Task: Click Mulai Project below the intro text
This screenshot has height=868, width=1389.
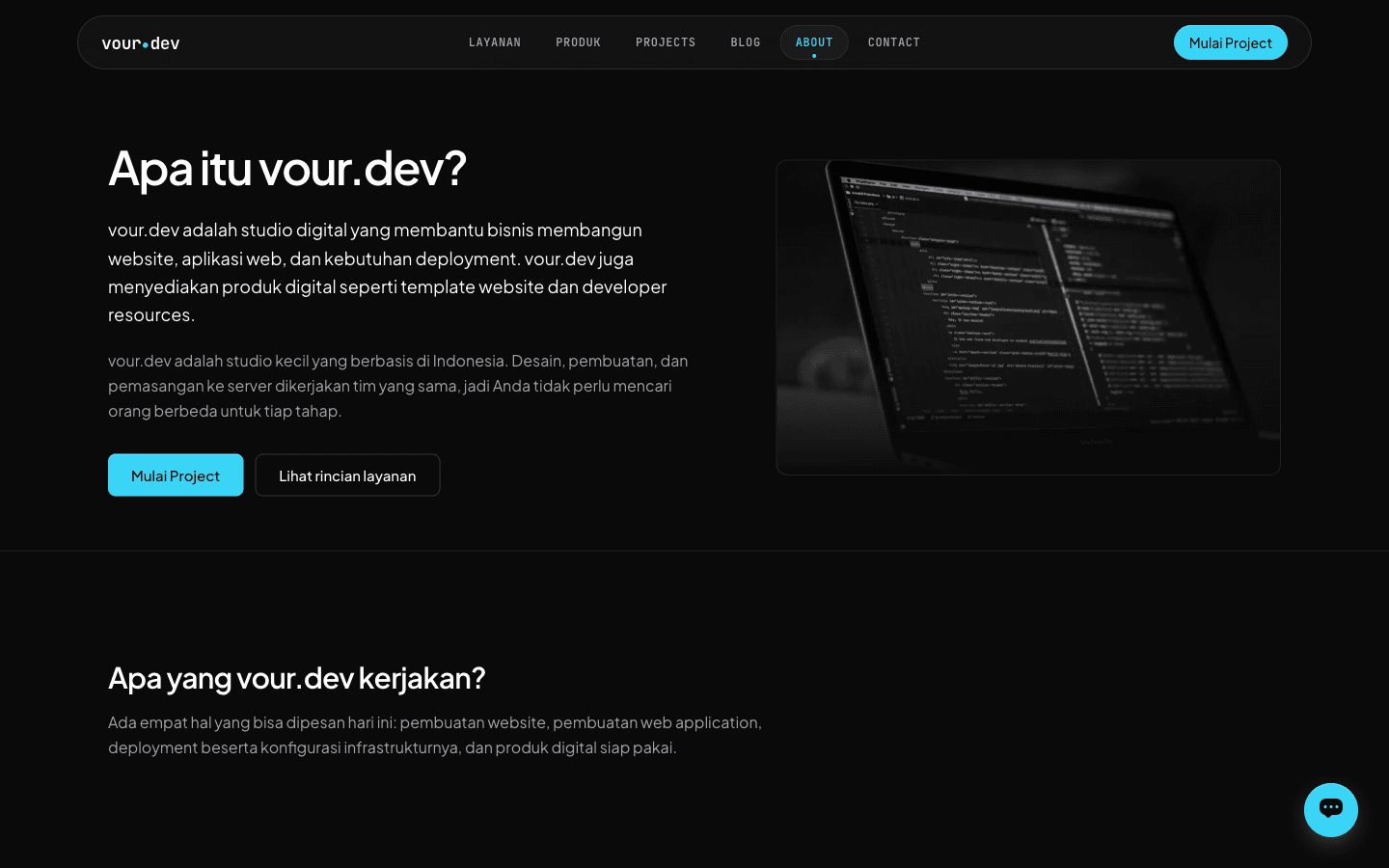Action: (x=176, y=475)
